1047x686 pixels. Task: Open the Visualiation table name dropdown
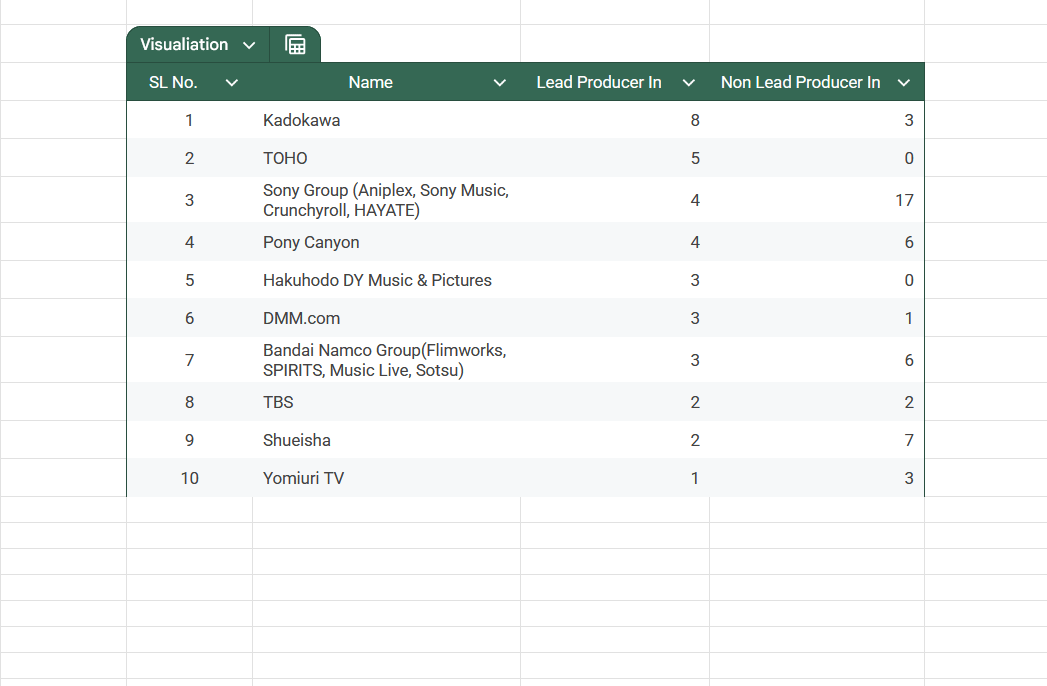pos(249,45)
